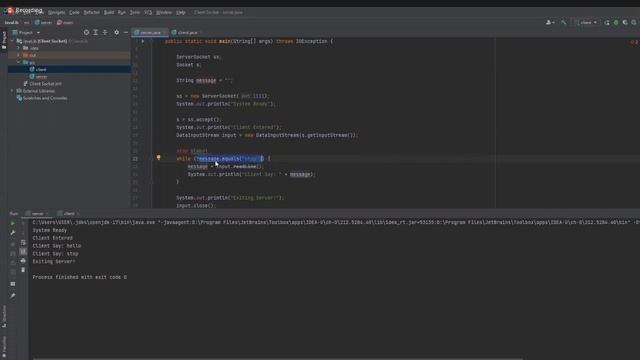Viewport: 640px width, 360px height.
Task: Click the print icon in Run console toolbar
Action: pos(23,260)
